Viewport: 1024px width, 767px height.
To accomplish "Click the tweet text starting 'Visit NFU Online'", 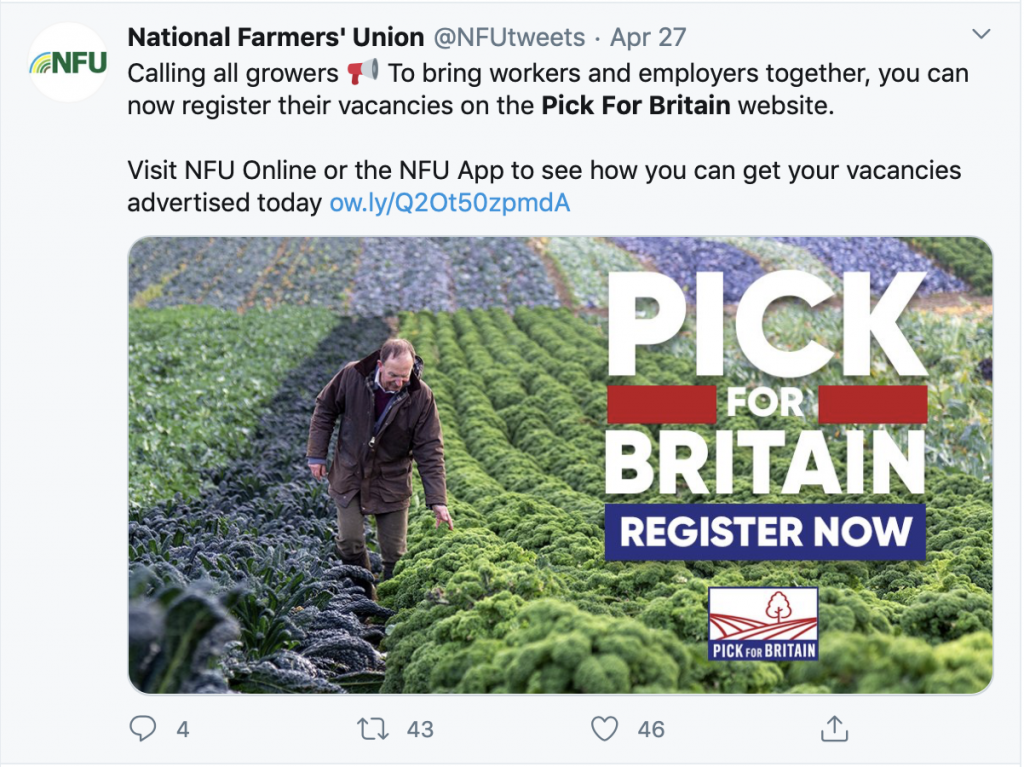I will click(x=544, y=171).
